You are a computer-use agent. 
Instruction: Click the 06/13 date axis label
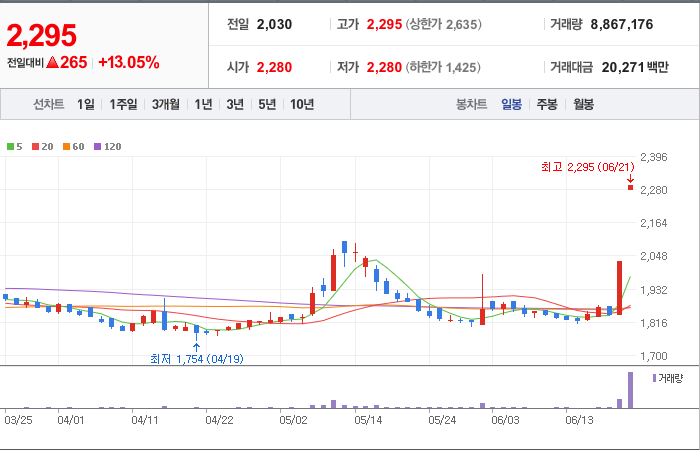point(579,421)
